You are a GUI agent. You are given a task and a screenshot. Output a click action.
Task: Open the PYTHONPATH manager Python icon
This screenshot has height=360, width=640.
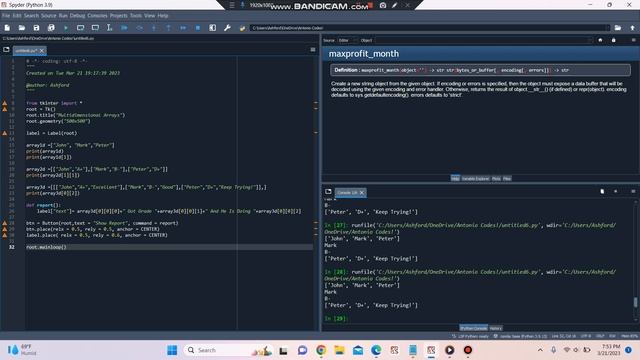(x=242, y=28)
